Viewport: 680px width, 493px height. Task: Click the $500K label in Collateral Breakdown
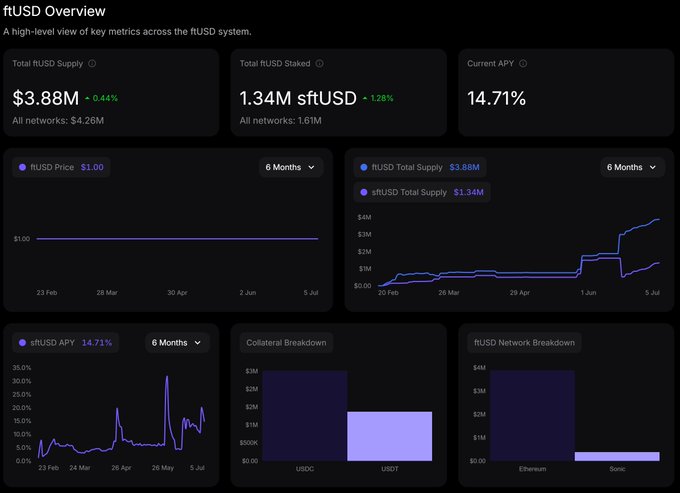[x=248, y=443]
